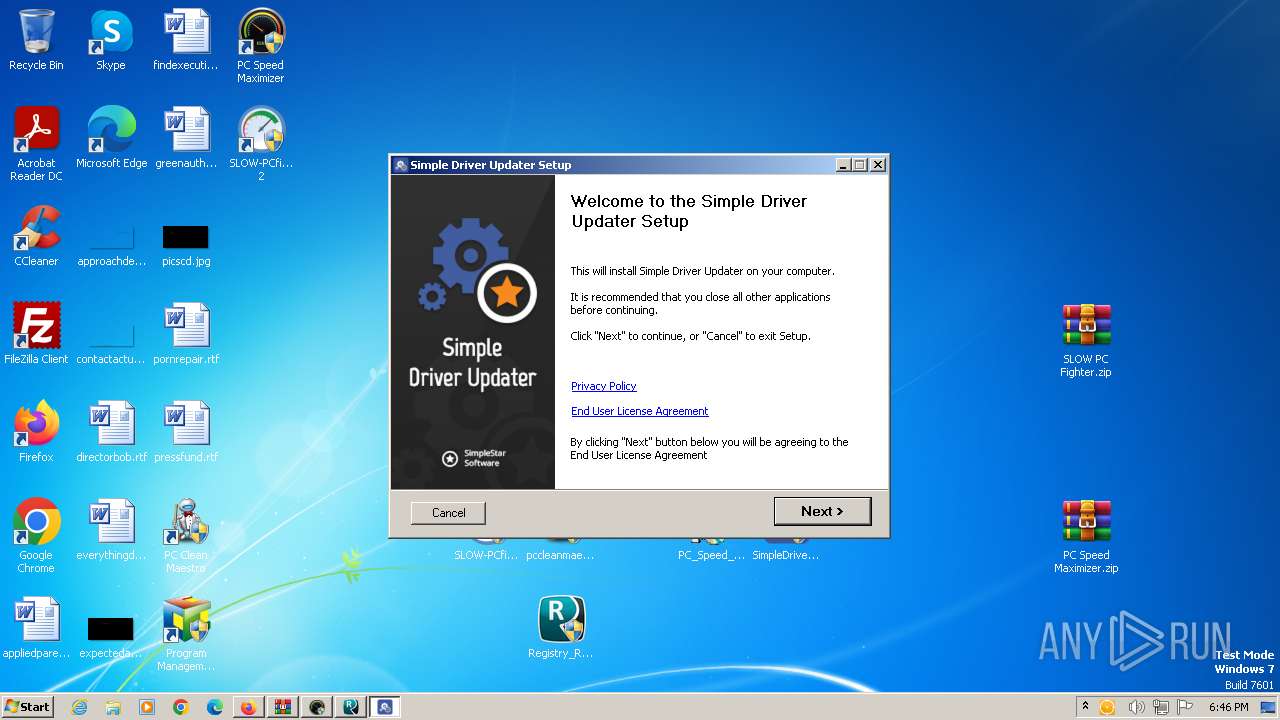Select the FileZilla Client icon
The height and width of the screenshot is (720, 1280).
point(36,334)
